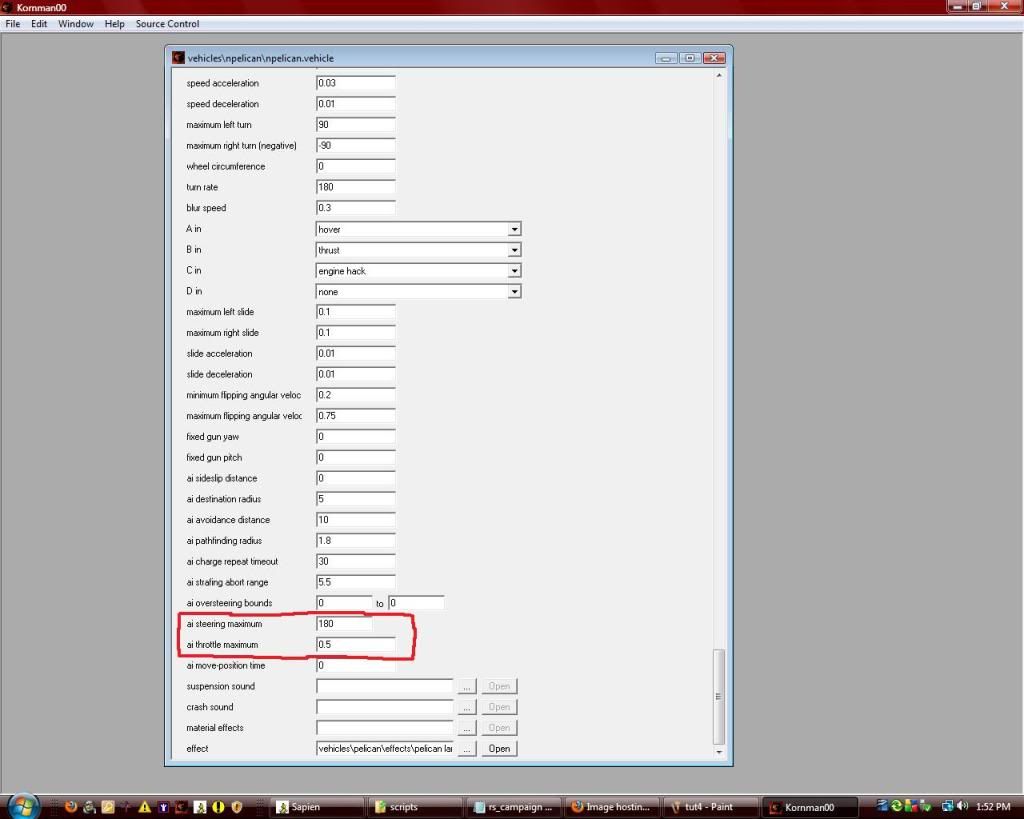Click the ai steering maximum field

pyautogui.click(x=344, y=624)
